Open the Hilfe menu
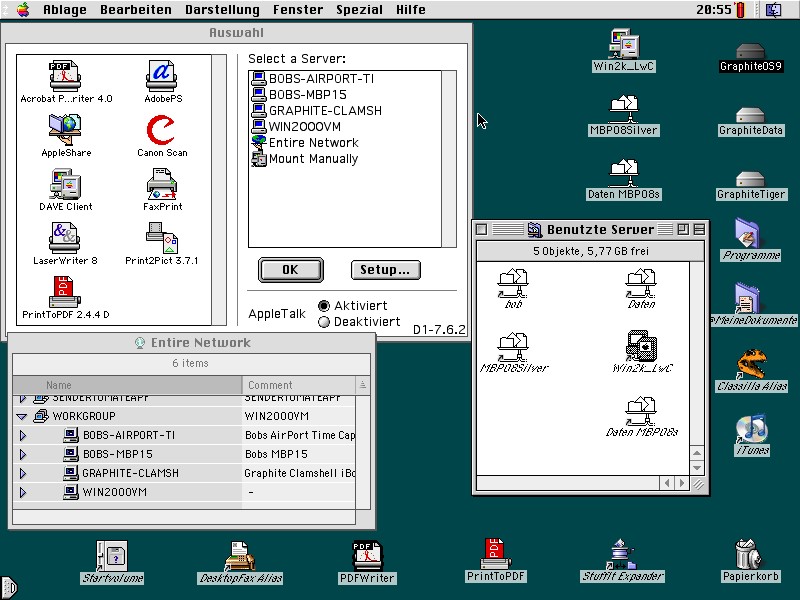 point(411,10)
